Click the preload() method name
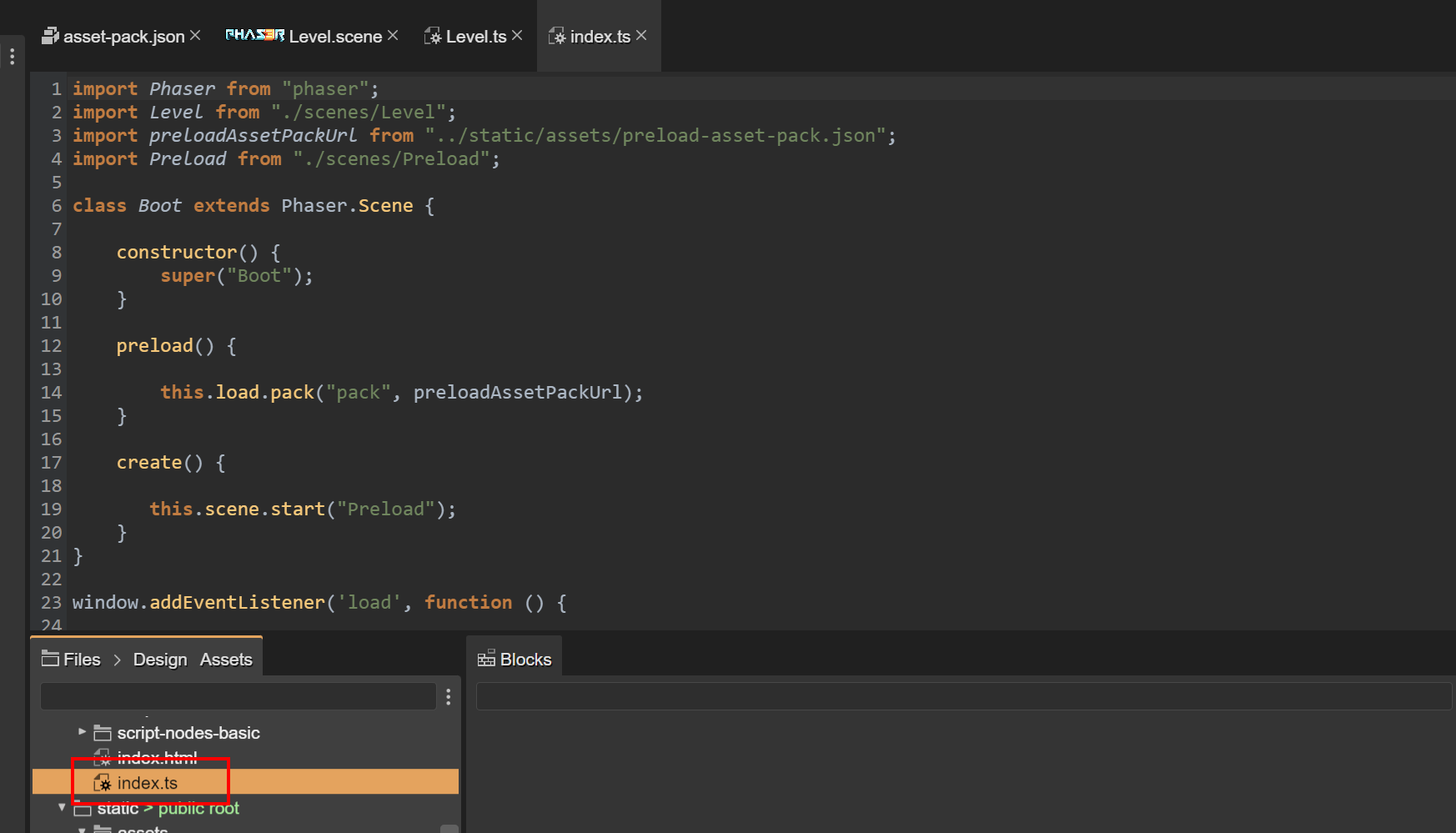Image resolution: width=1456 pixels, height=833 pixels. point(155,345)
